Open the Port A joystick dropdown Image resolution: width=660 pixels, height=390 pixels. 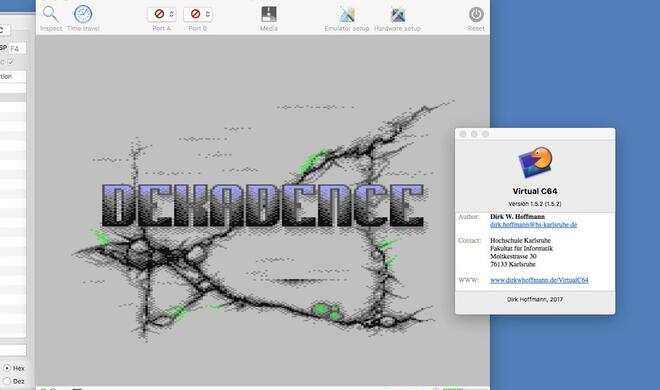[162, 14]
